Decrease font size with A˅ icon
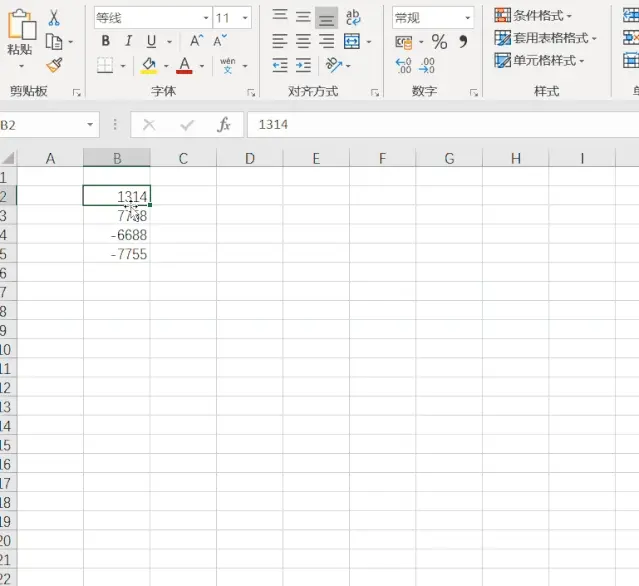 [220, 41]
